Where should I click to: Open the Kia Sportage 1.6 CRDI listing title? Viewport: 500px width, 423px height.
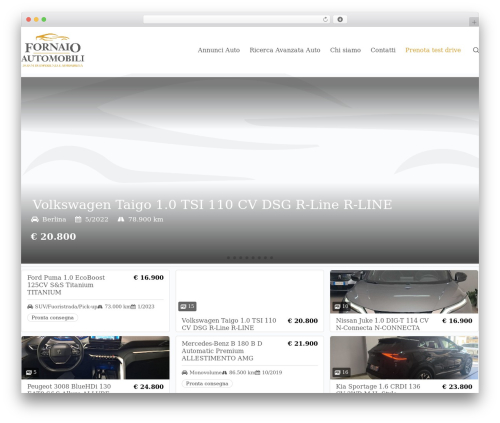pyautogui.click(x=378, y=388)
